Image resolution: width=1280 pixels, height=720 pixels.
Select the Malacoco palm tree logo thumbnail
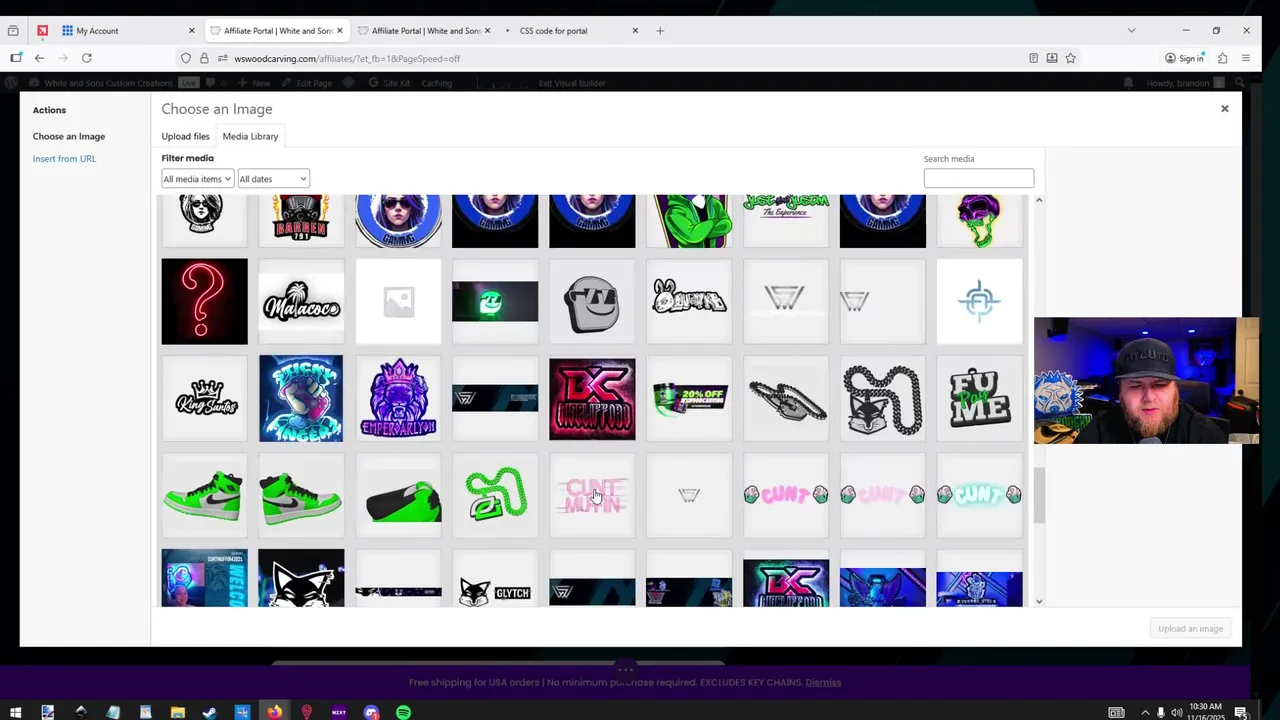(x=301, y=302)
